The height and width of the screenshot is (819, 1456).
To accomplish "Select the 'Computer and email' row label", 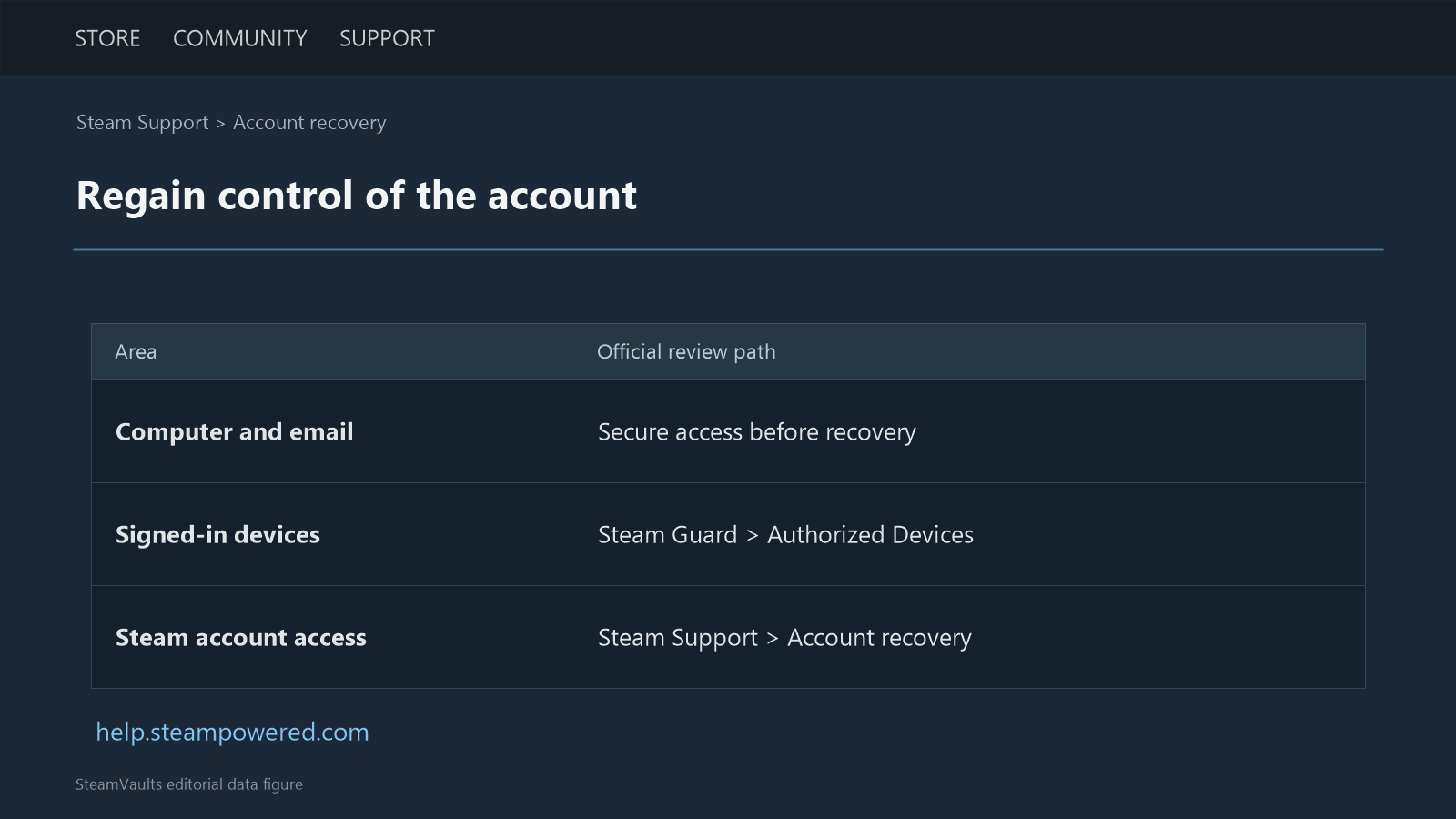I will click(x=234, y=432).
